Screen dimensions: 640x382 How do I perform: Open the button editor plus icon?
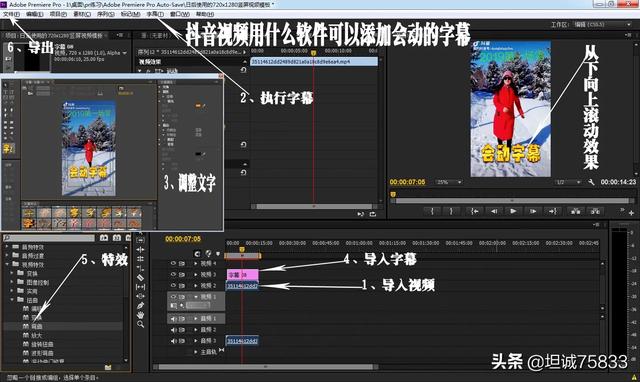631,213
